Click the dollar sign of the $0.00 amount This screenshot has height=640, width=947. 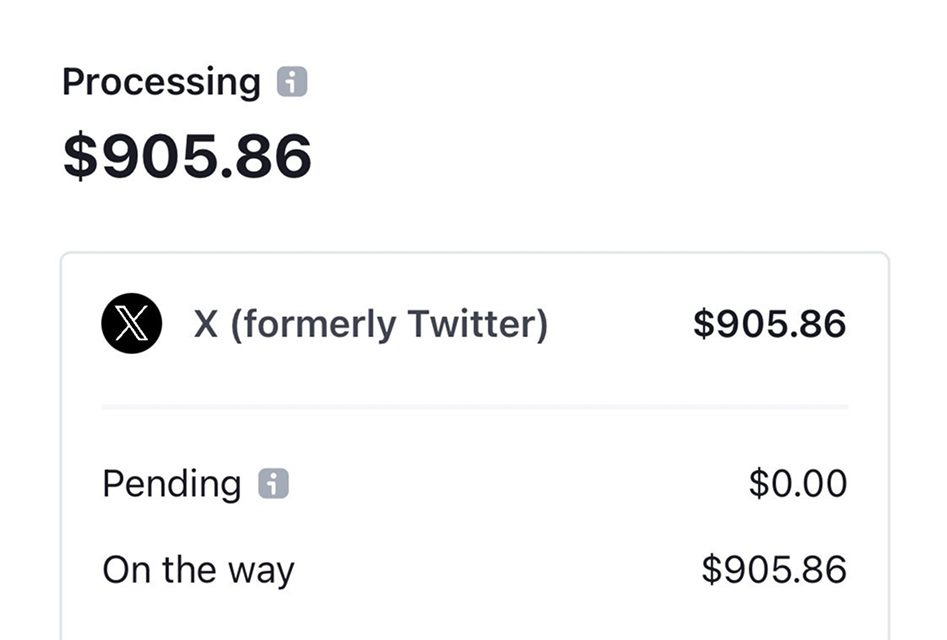(758, 484)
